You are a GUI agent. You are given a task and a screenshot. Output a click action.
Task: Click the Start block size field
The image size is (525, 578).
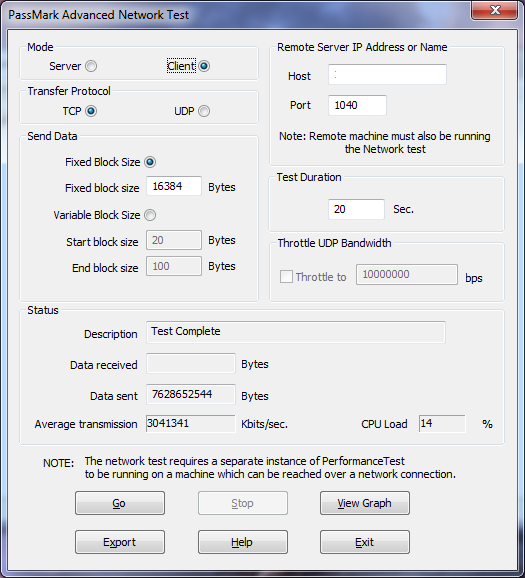click(x=174, y=240)
